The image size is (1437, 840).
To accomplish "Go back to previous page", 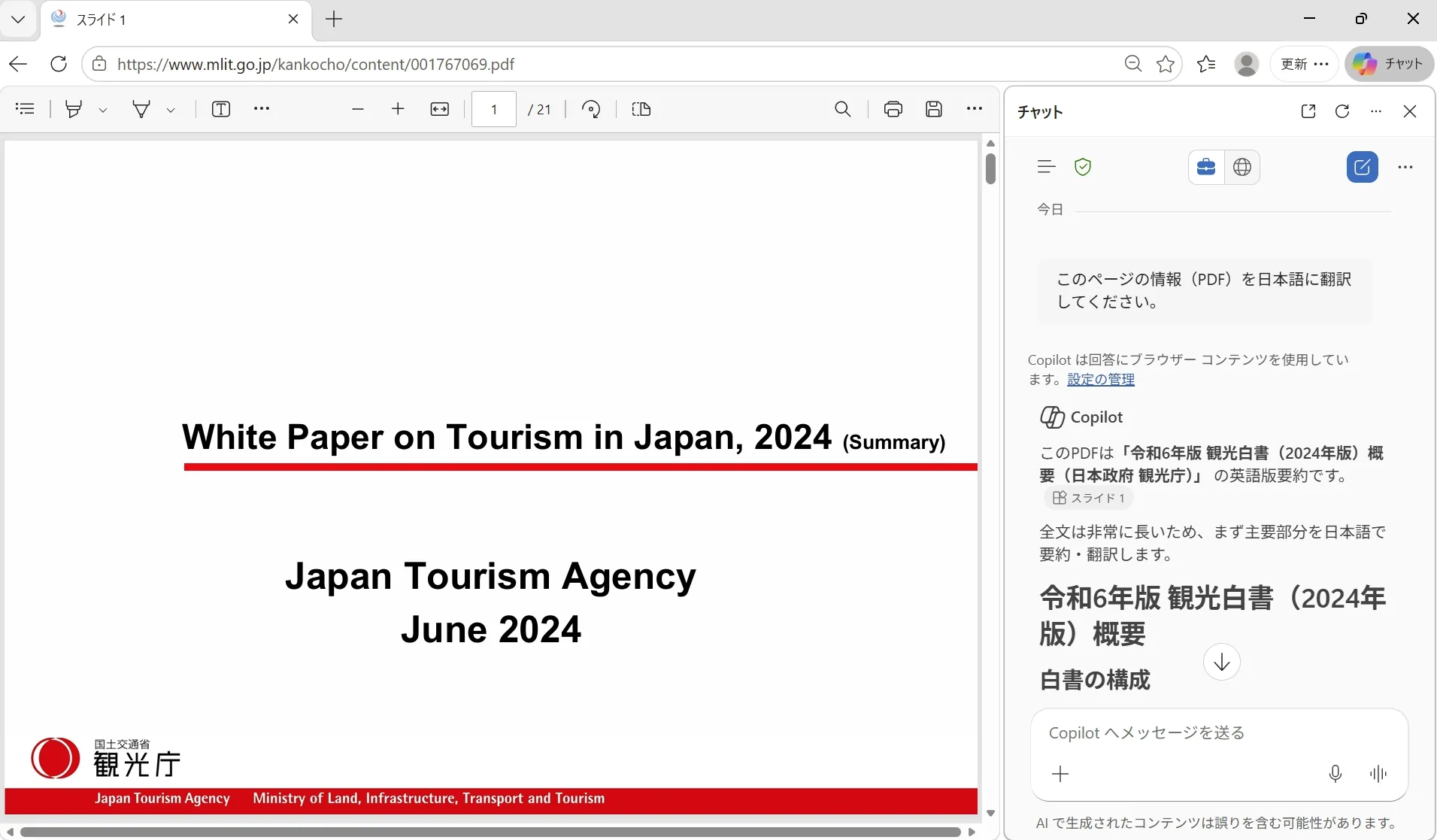I will tap(18, 64).
